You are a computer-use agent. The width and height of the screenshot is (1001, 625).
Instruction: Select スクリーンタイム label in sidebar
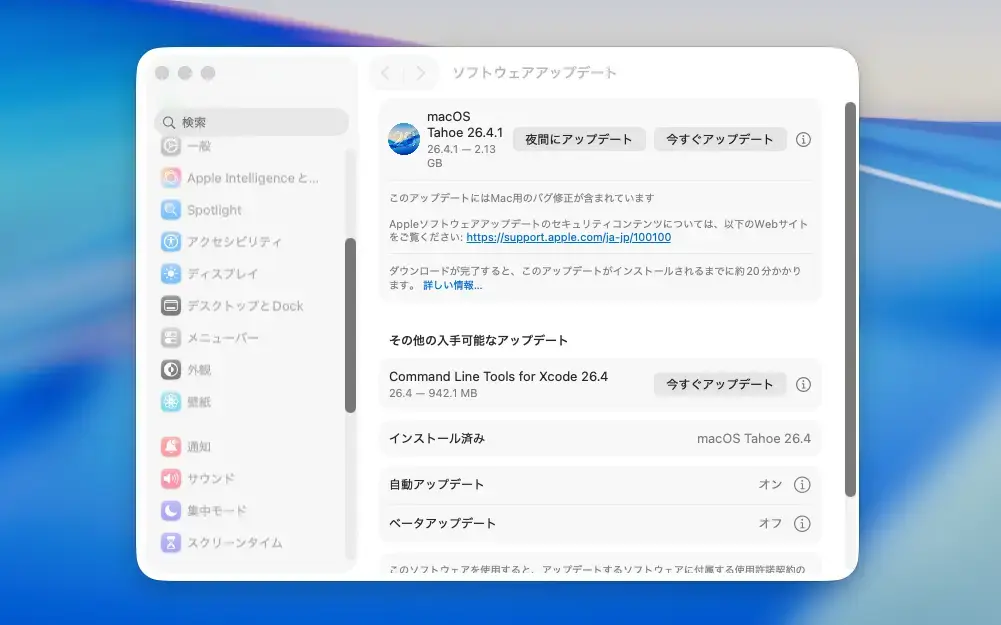tap(235, 543)
